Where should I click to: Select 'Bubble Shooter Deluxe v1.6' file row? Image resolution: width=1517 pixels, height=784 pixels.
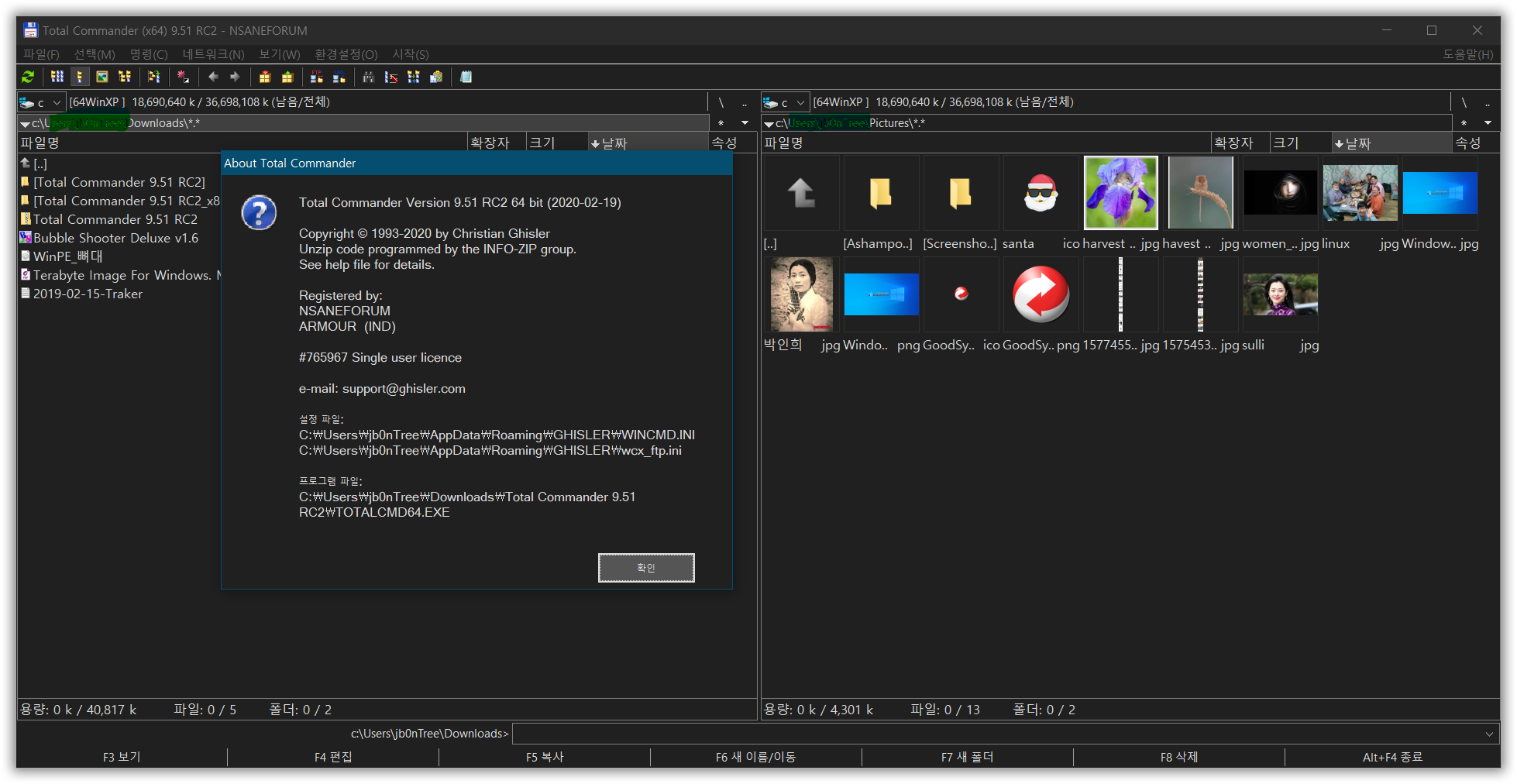(115, 238)
